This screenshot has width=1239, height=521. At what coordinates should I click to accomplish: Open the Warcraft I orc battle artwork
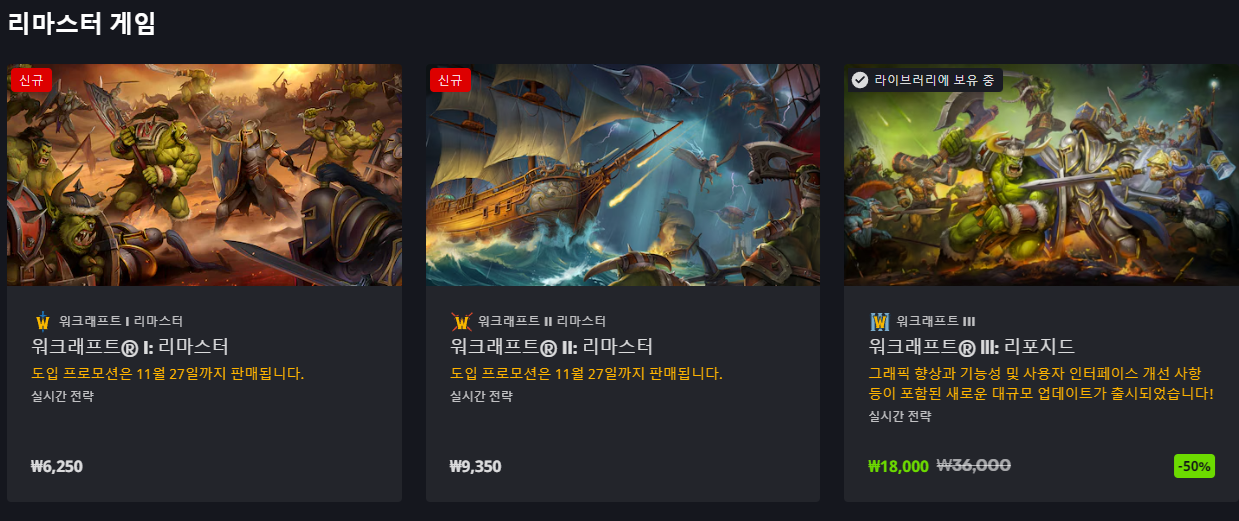[204, 175]
